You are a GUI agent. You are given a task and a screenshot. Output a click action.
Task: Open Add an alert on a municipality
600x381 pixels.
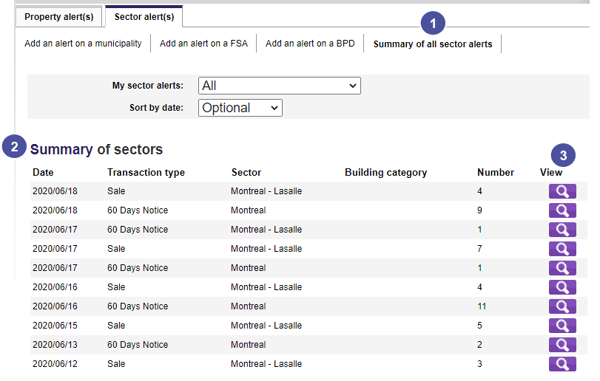tap(83, 44)
